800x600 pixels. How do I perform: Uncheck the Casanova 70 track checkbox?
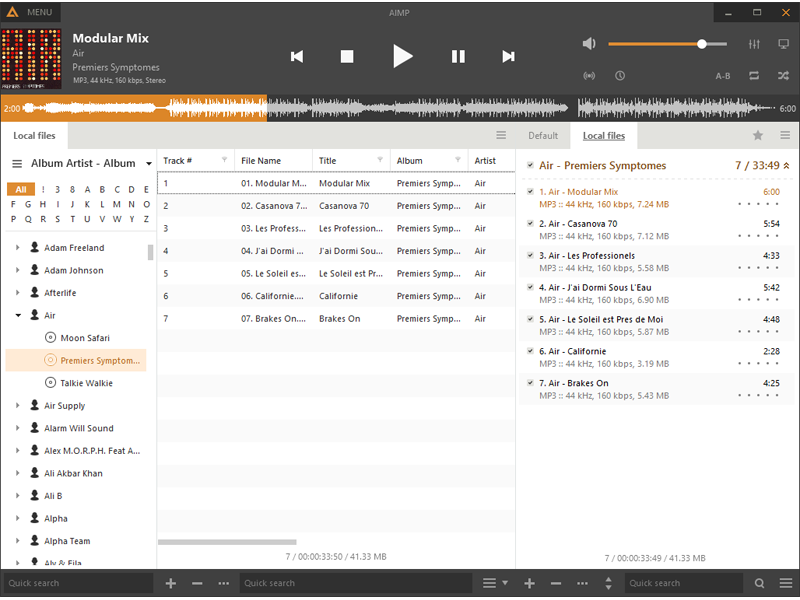(530, 223)
